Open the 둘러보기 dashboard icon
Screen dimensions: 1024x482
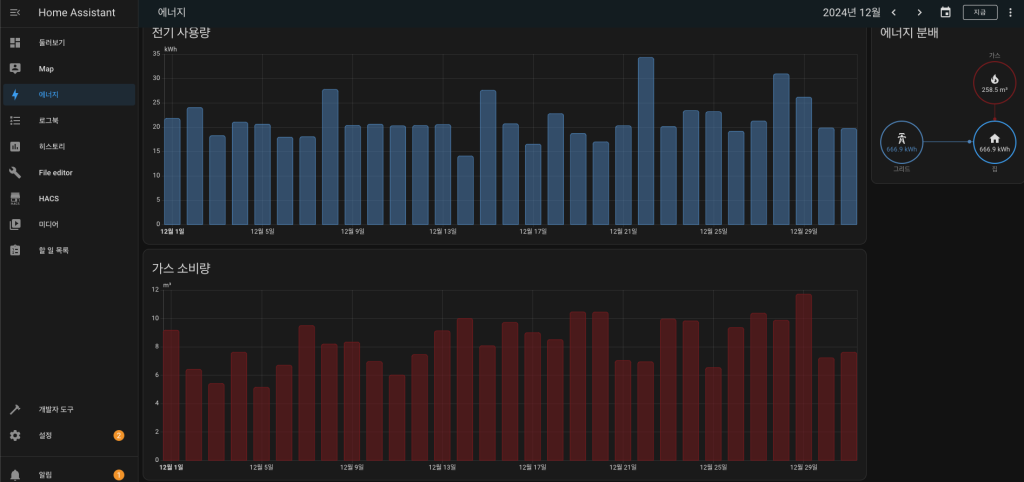pos(15,42)
